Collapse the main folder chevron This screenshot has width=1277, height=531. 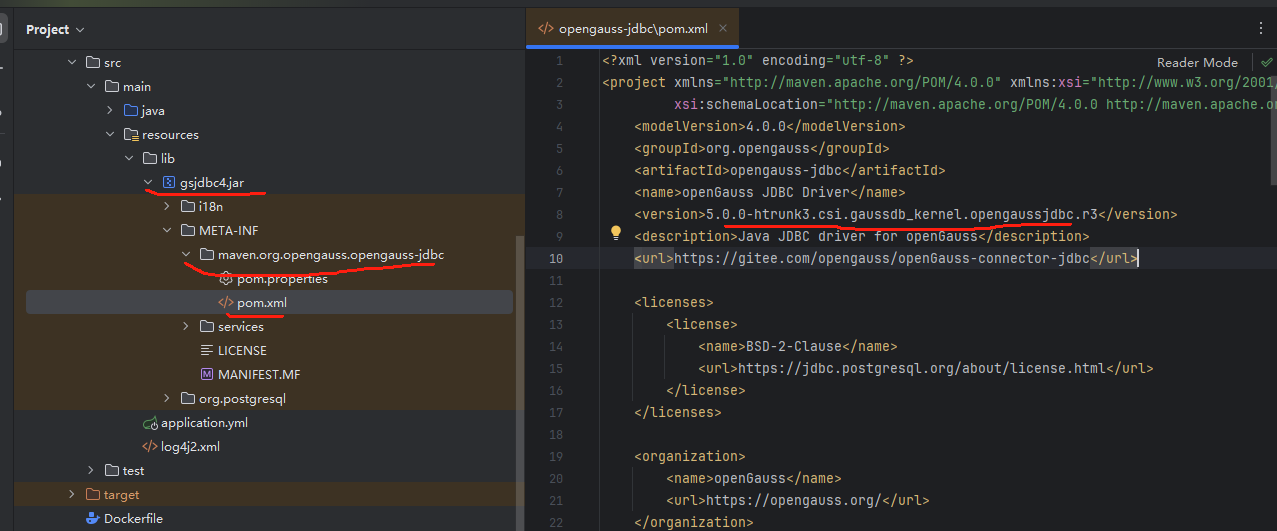[91, 86]
